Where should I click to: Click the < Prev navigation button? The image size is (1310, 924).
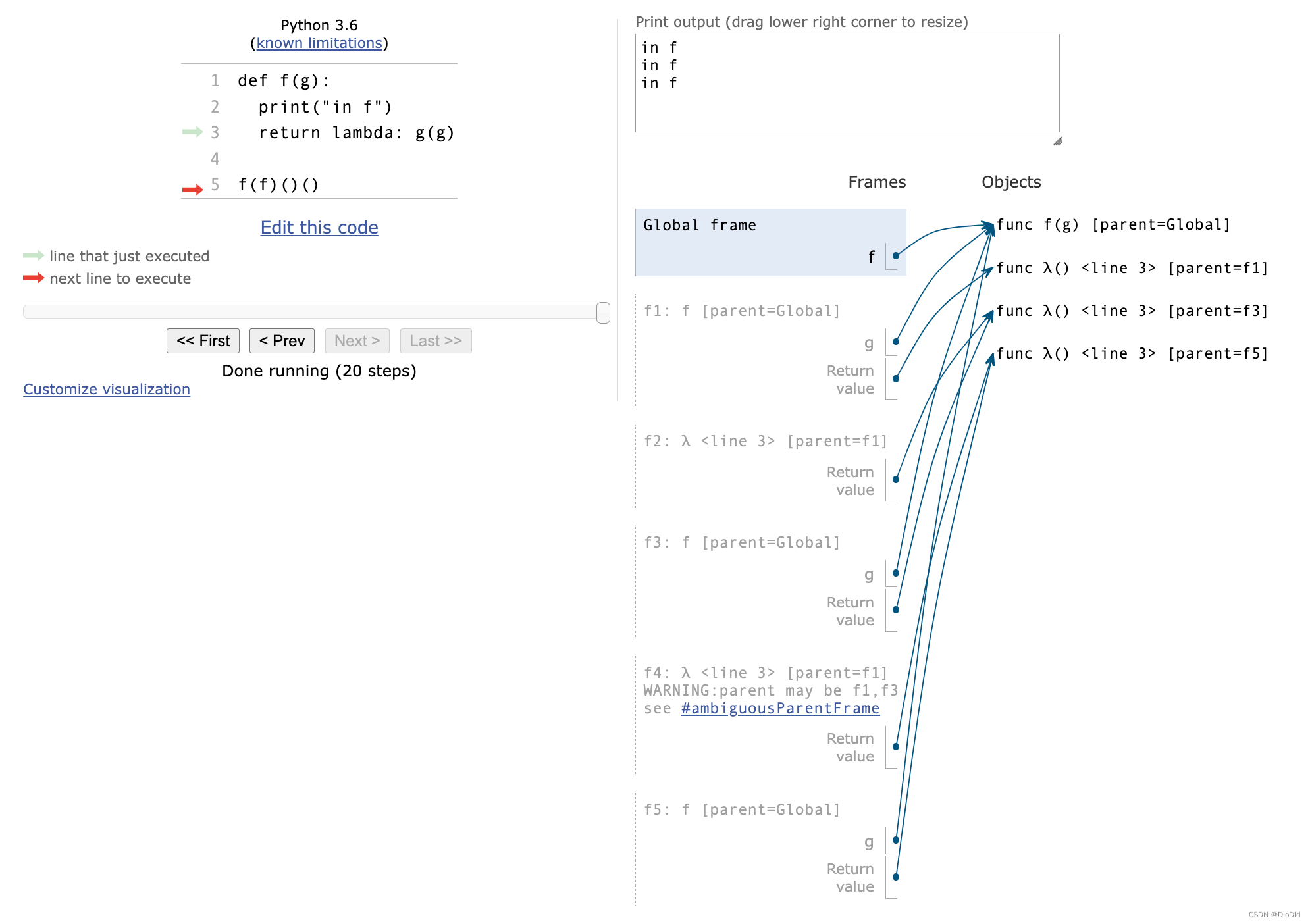click(282, 340)
